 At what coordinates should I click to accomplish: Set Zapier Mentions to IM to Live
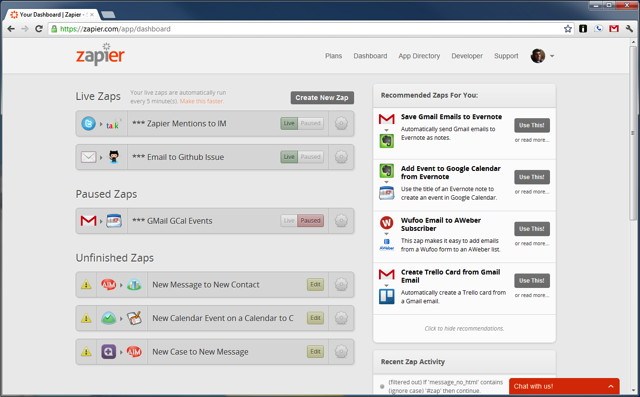(289, 123)
